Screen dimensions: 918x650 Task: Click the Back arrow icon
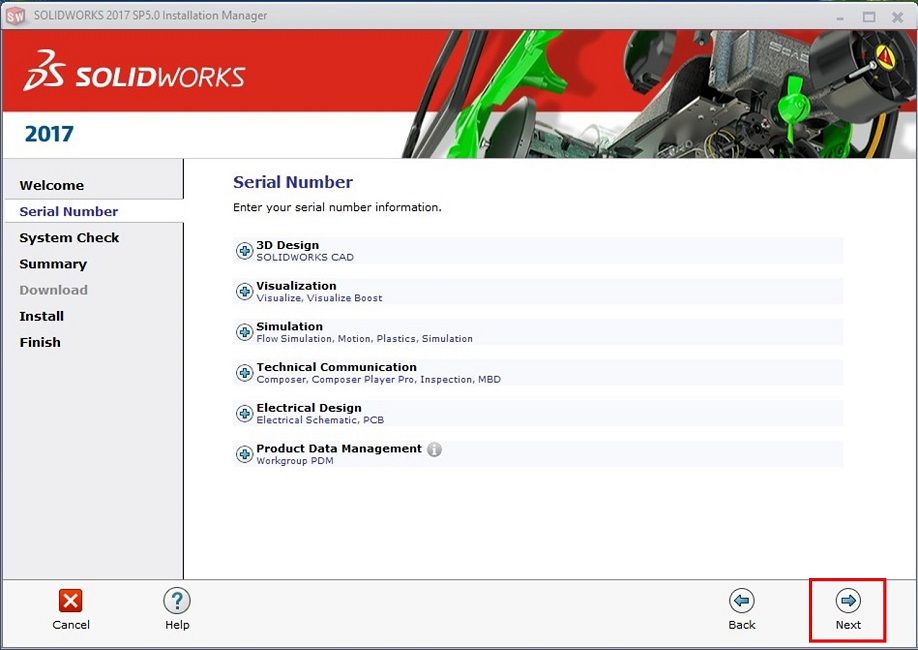[x=741, y=600]
